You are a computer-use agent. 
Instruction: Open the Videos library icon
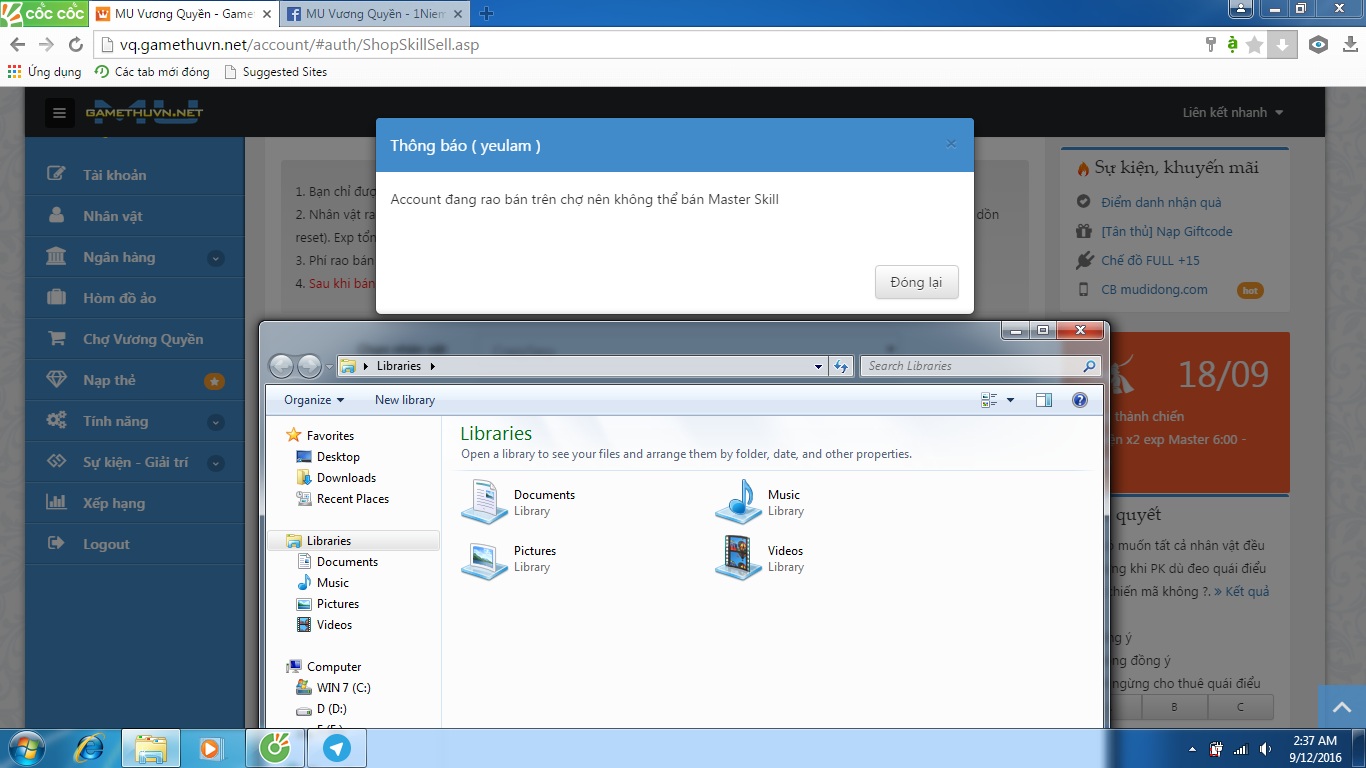point(738,558)
